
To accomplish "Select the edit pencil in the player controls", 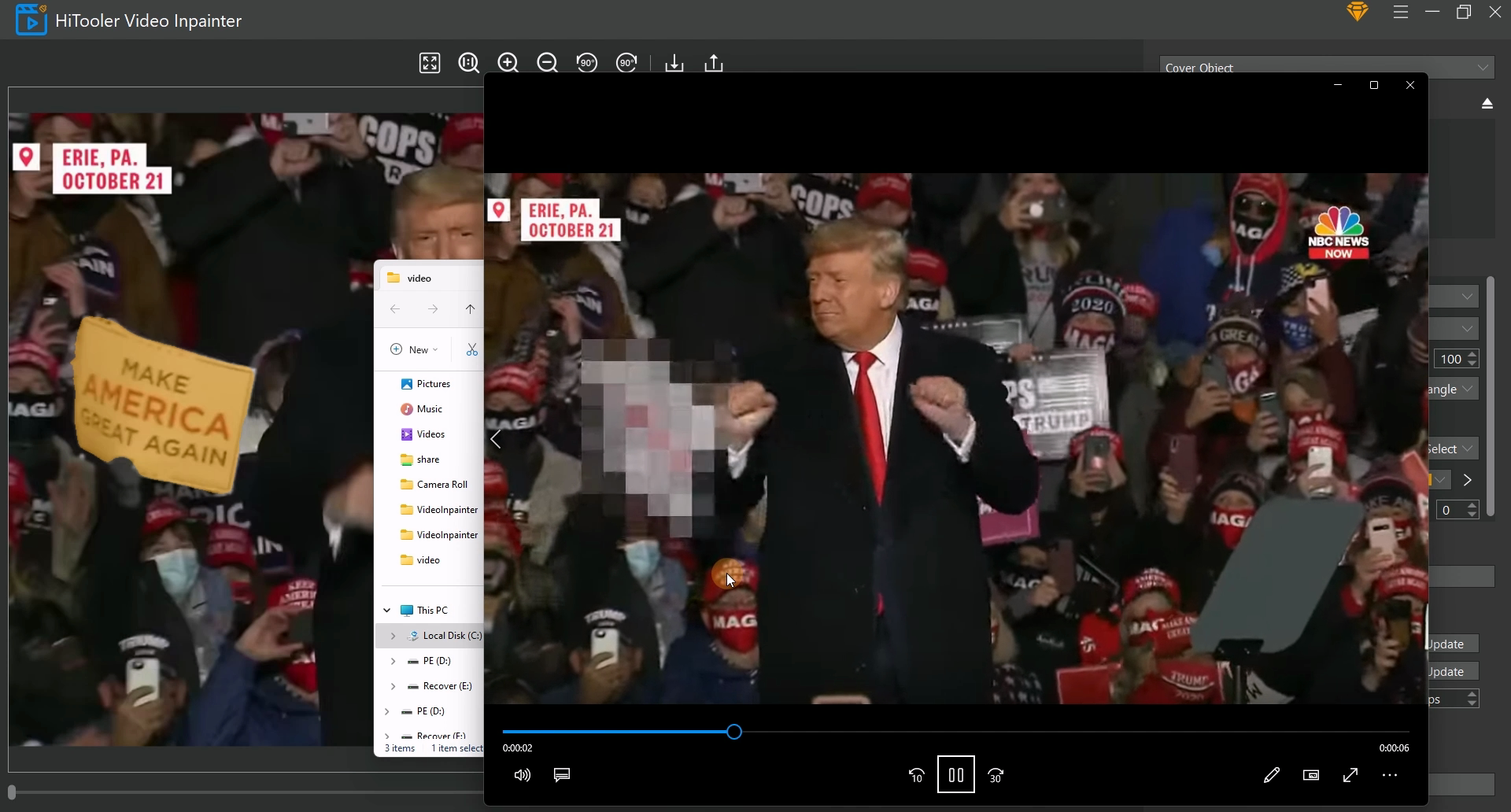I will coord(1271,775).
